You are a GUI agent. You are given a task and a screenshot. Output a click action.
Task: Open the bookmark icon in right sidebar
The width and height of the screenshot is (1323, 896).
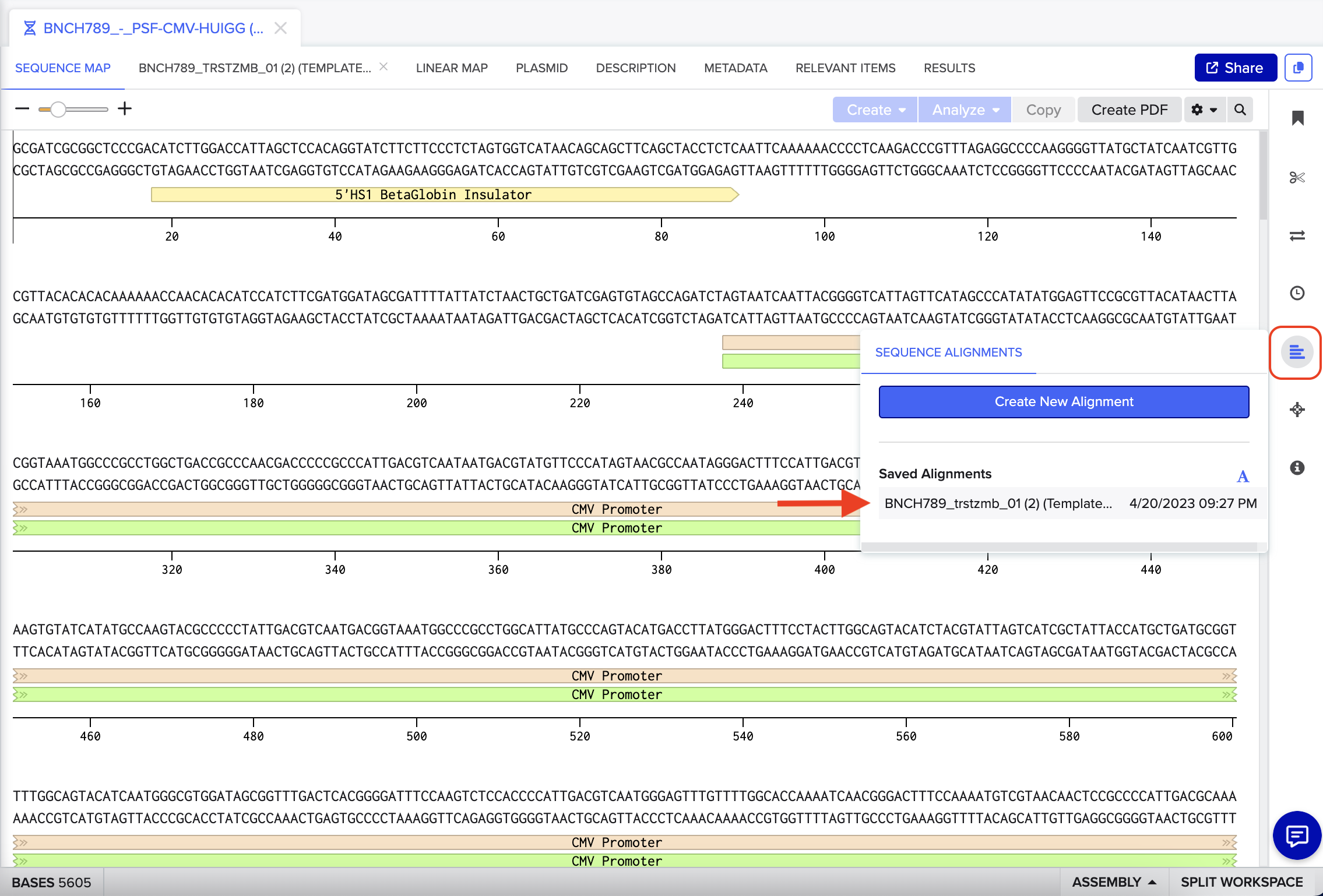(1297, 118)
